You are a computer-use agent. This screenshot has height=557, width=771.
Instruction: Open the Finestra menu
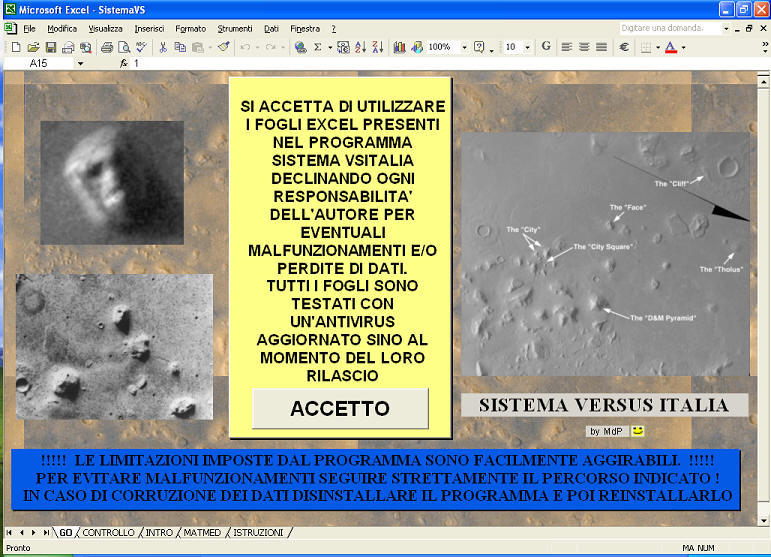[305, 29]
